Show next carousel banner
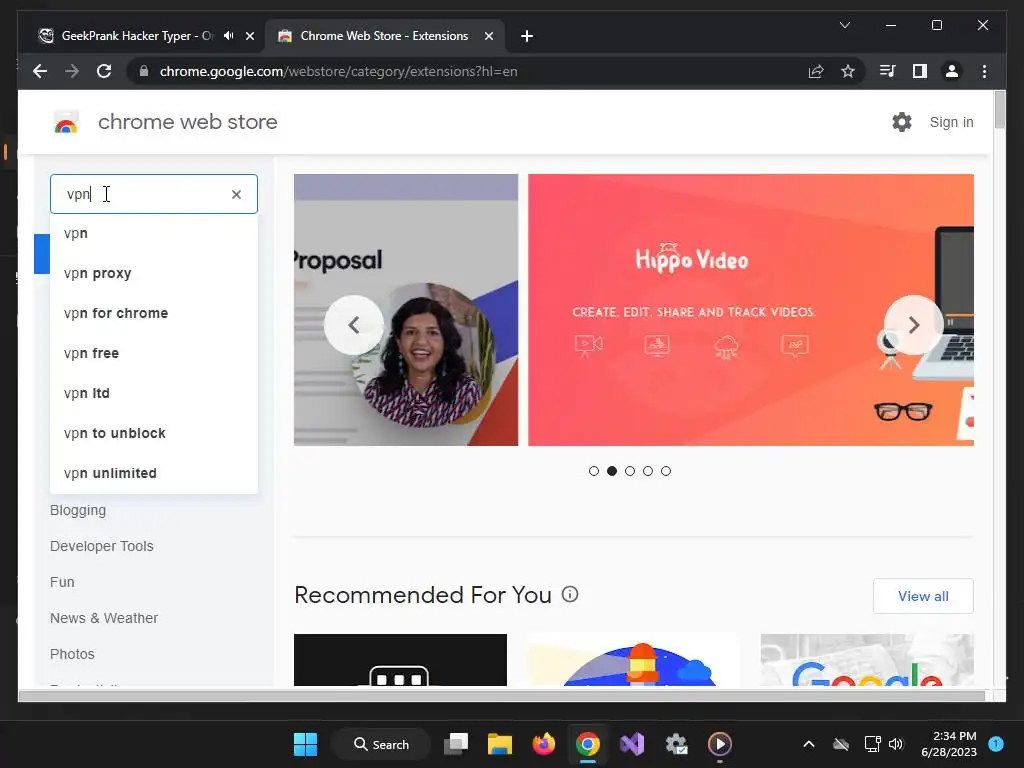The width and height of the screenshot is (1024, 768). click(914, 325)
